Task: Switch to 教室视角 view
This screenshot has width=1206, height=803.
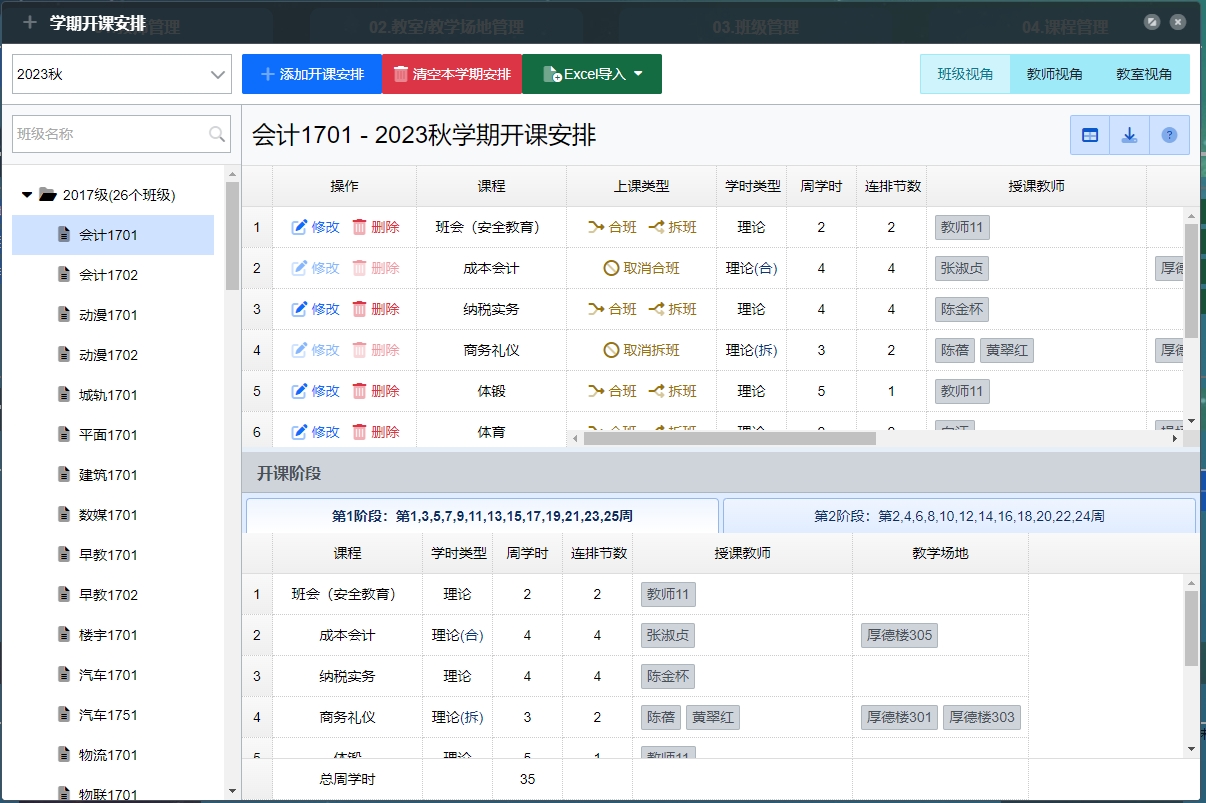Action: coord(1144,74)
